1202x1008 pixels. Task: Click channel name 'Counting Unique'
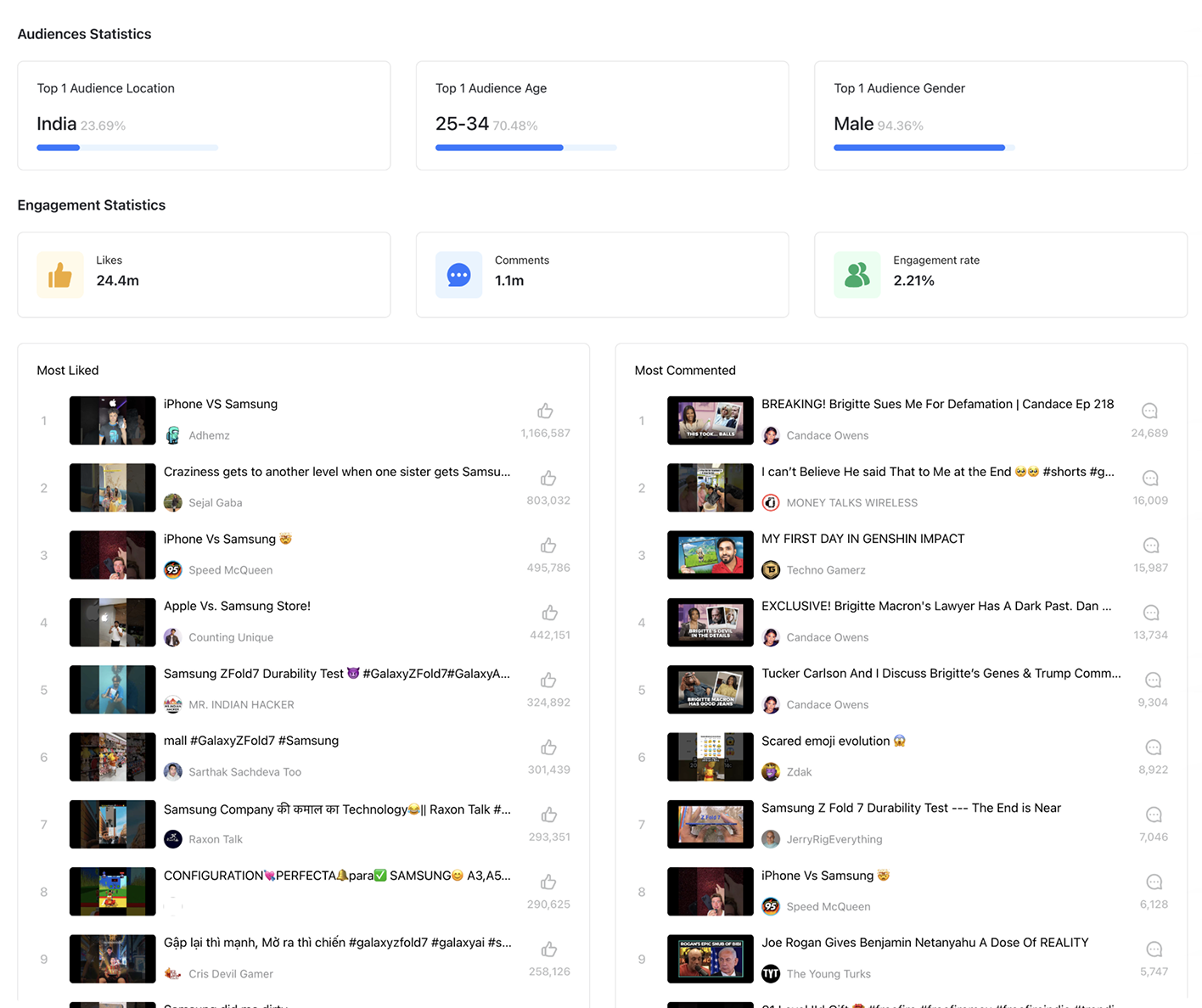point(231,637)
